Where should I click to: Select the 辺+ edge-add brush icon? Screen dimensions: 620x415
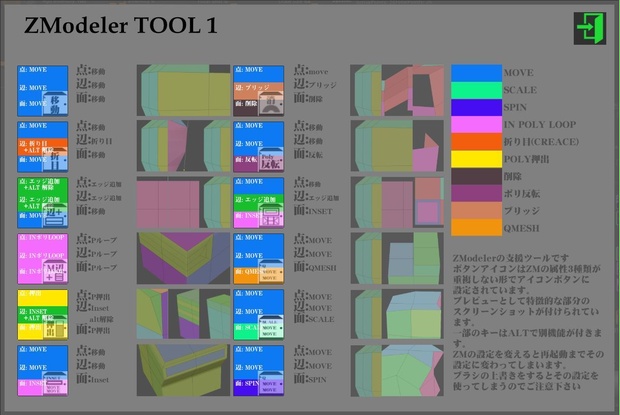click(42, 203)
